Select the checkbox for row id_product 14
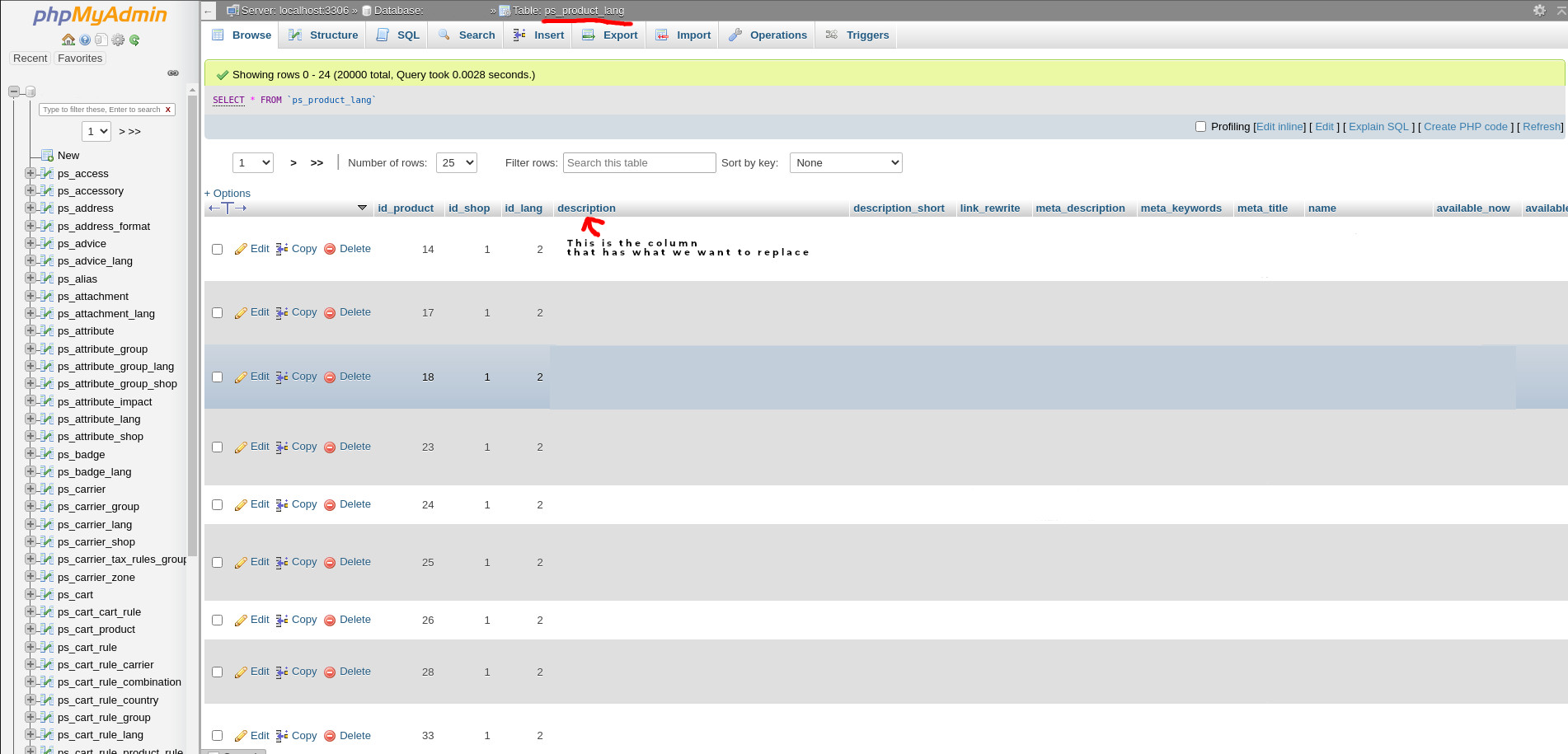 217,249
